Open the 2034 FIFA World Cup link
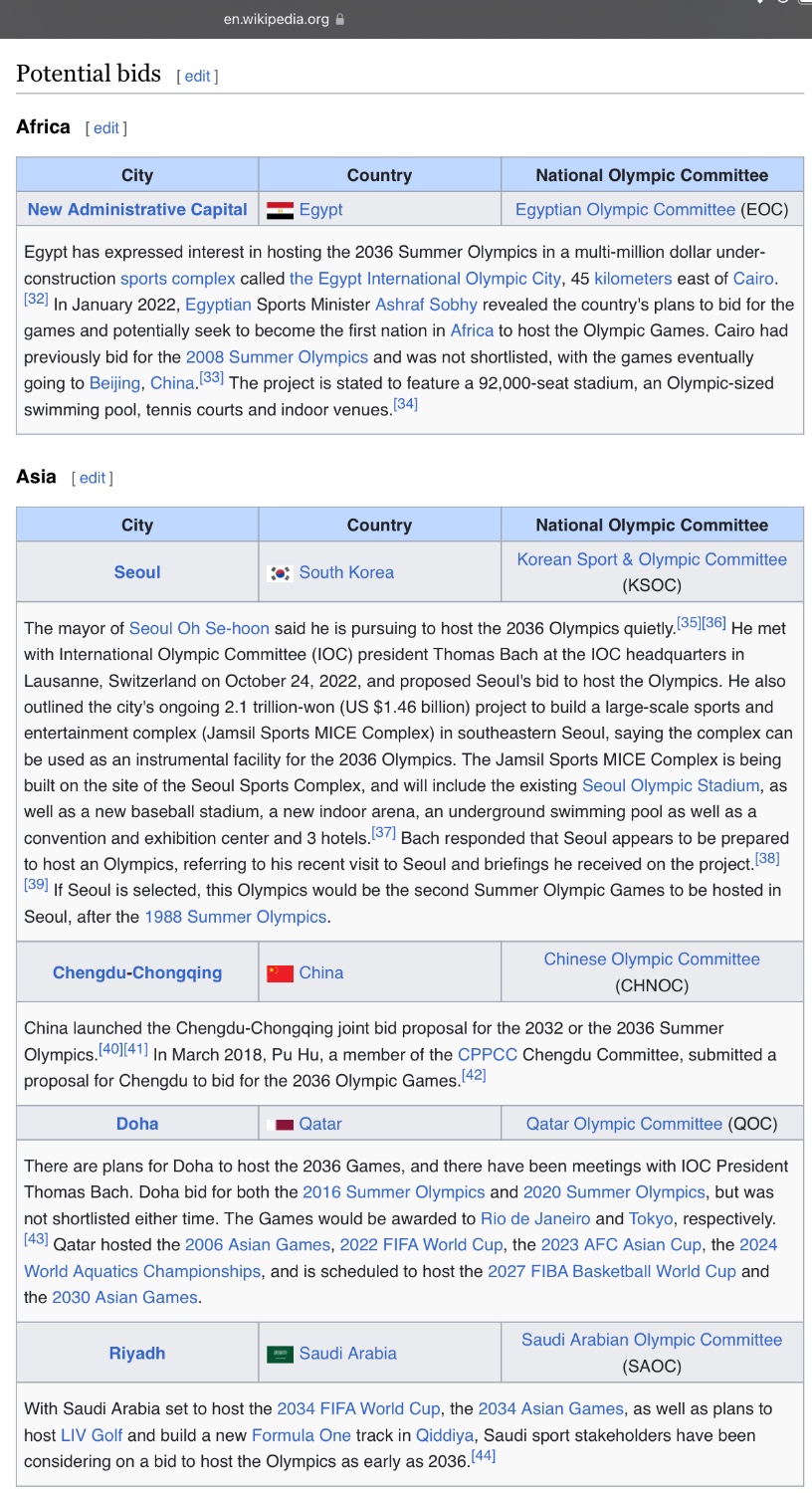Viewport: 812px width, 1493px height. [358, 1408]
